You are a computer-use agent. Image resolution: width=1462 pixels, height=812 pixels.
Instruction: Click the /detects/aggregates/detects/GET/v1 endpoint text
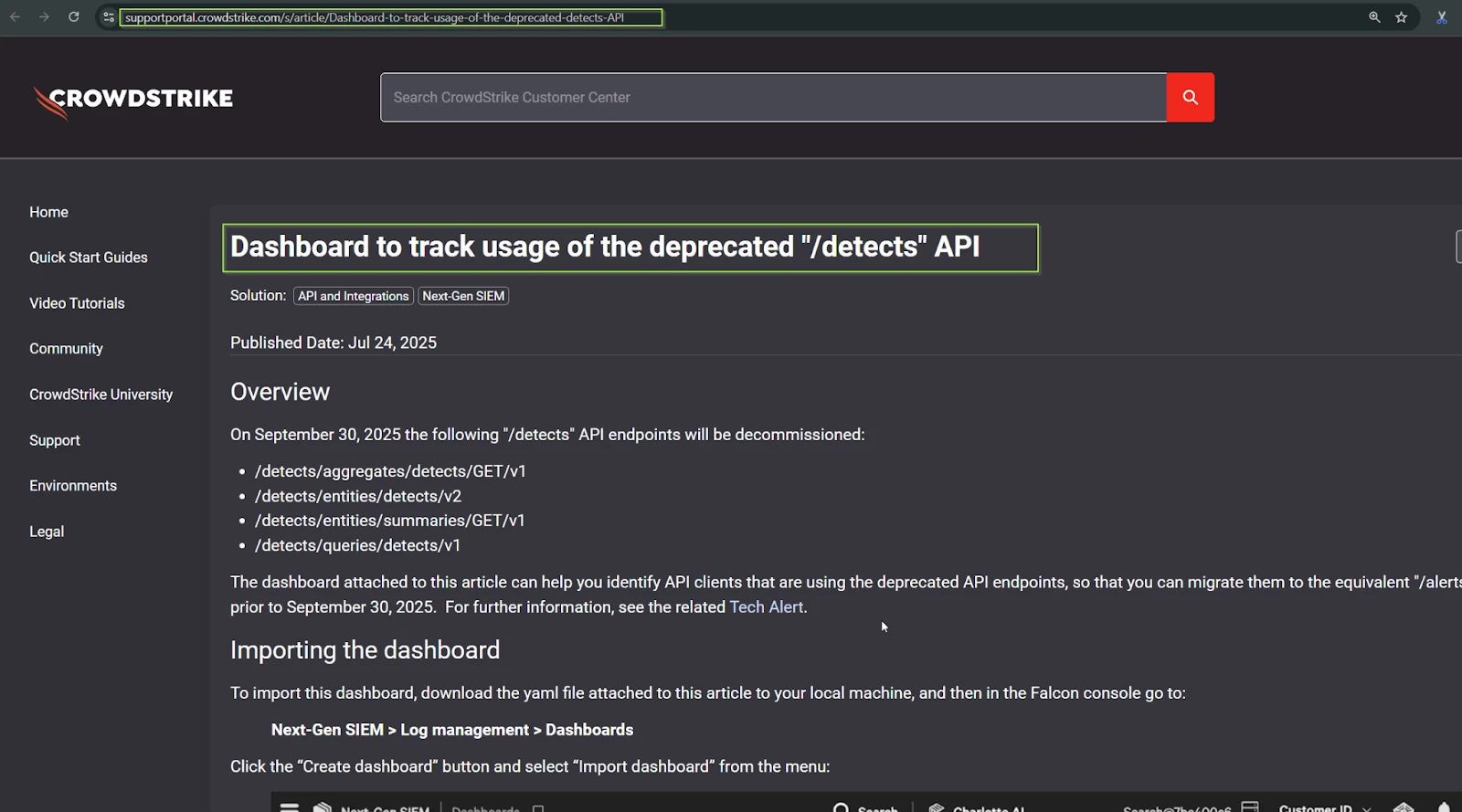click(x=390, y=471)
